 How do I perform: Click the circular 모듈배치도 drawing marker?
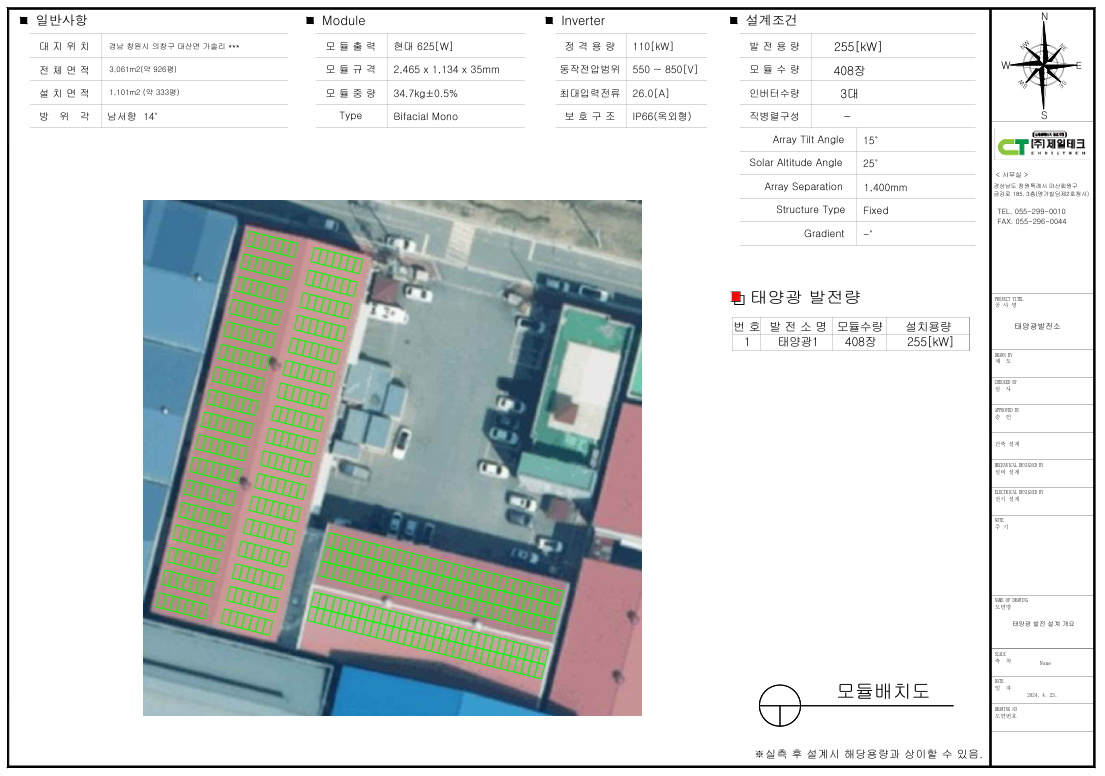pos(780,705)
